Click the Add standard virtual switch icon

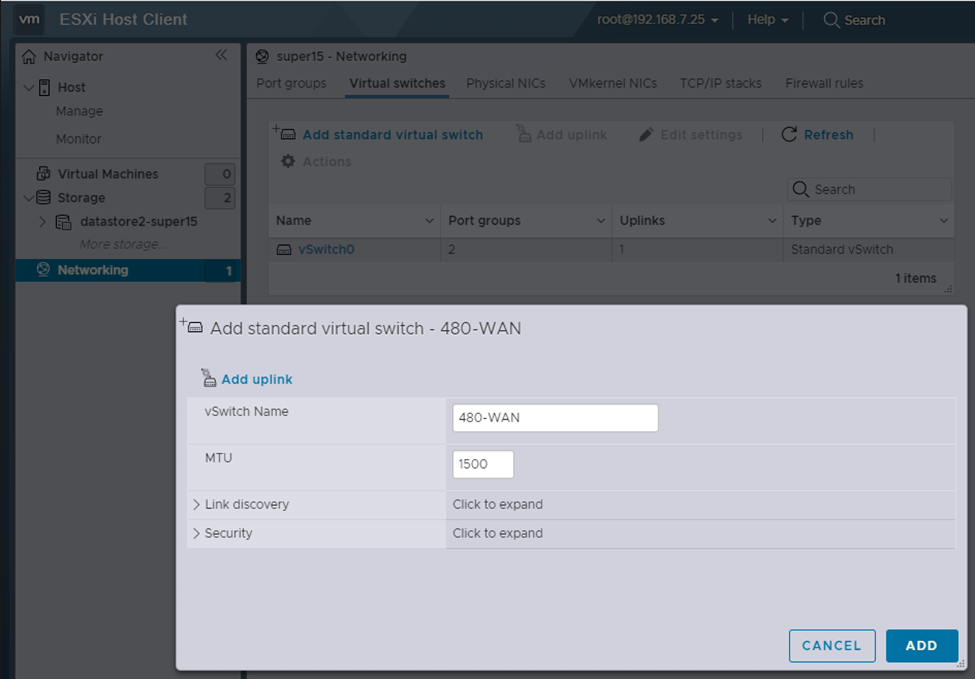[x=285, y=133]
